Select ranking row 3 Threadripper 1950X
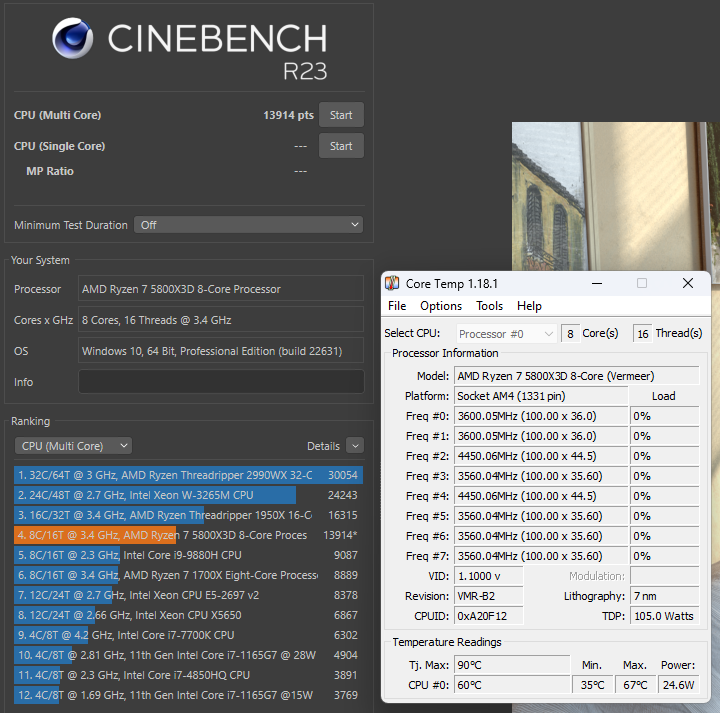Viewport: 720px width, 713px height. (x=188, y=515)
